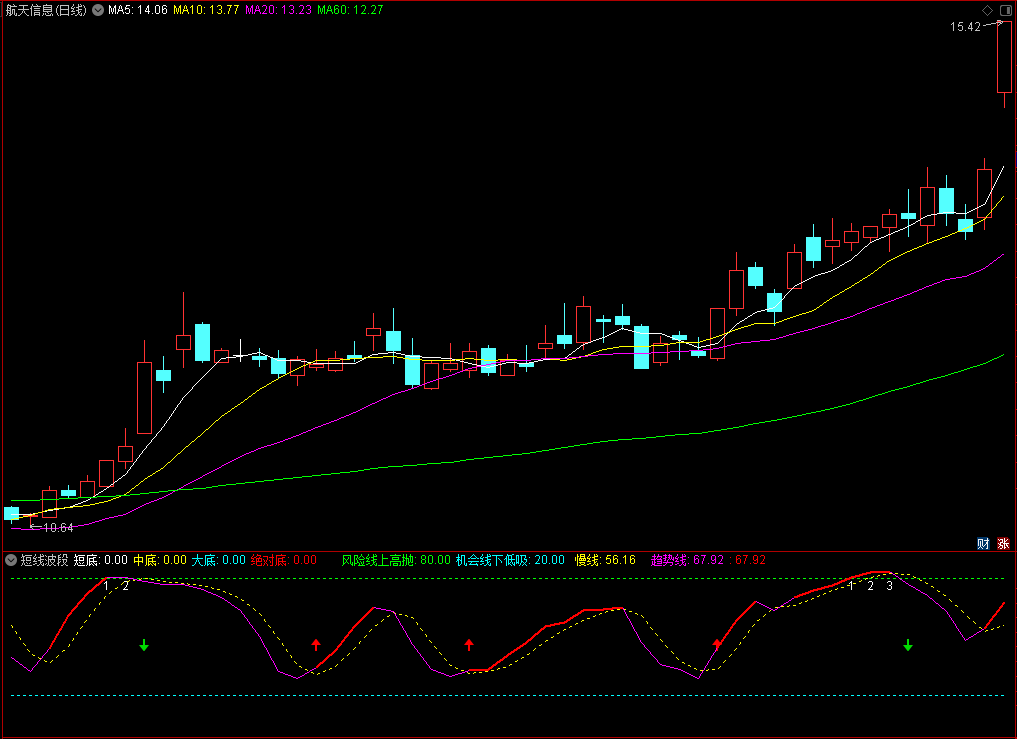Click the 航天信息(日线) chart title
1017x739 pixels.
(46, 10)
